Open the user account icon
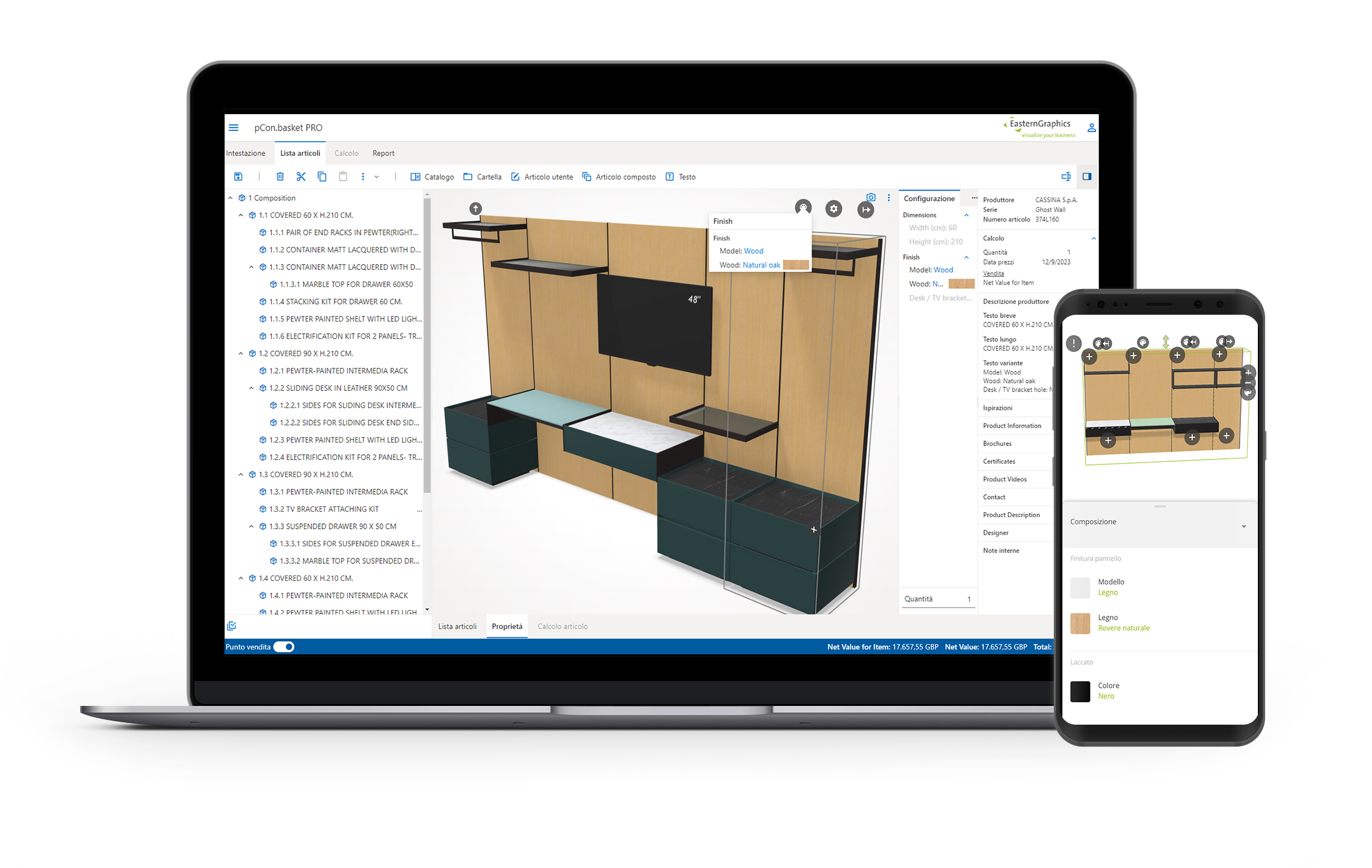 click(1091, 128)
